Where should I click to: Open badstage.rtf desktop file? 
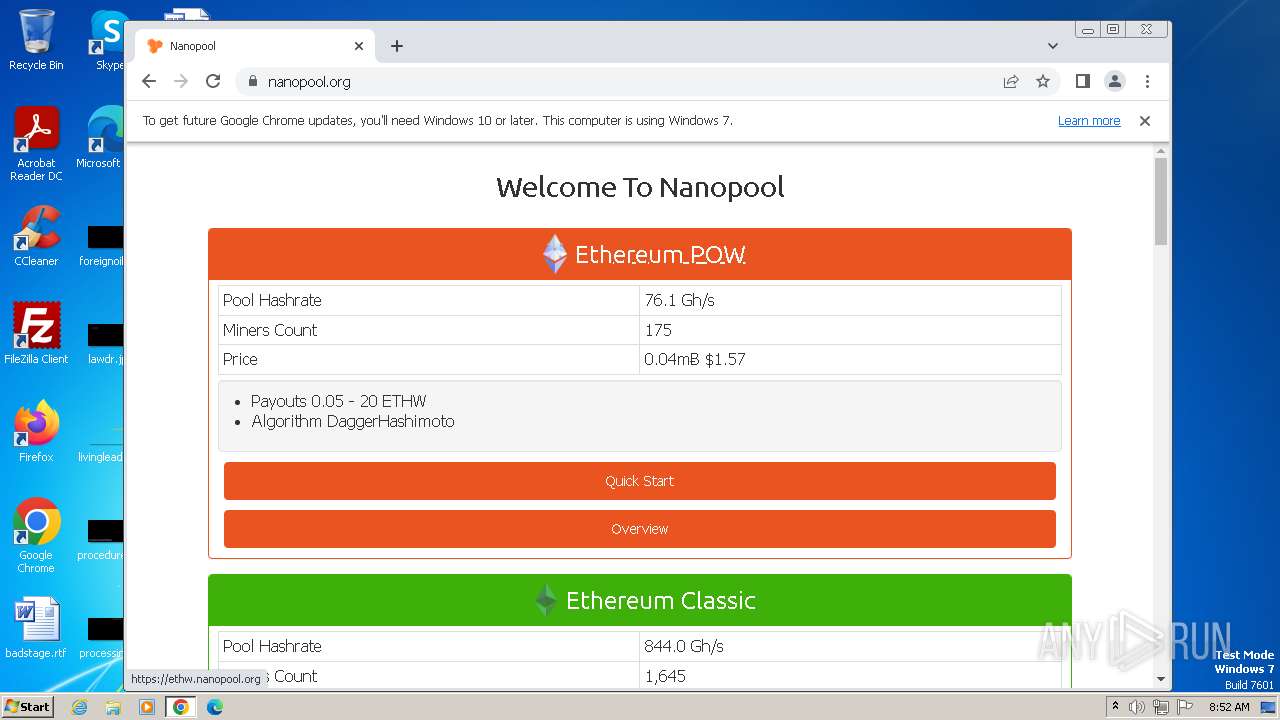click(x=36, y=628)
